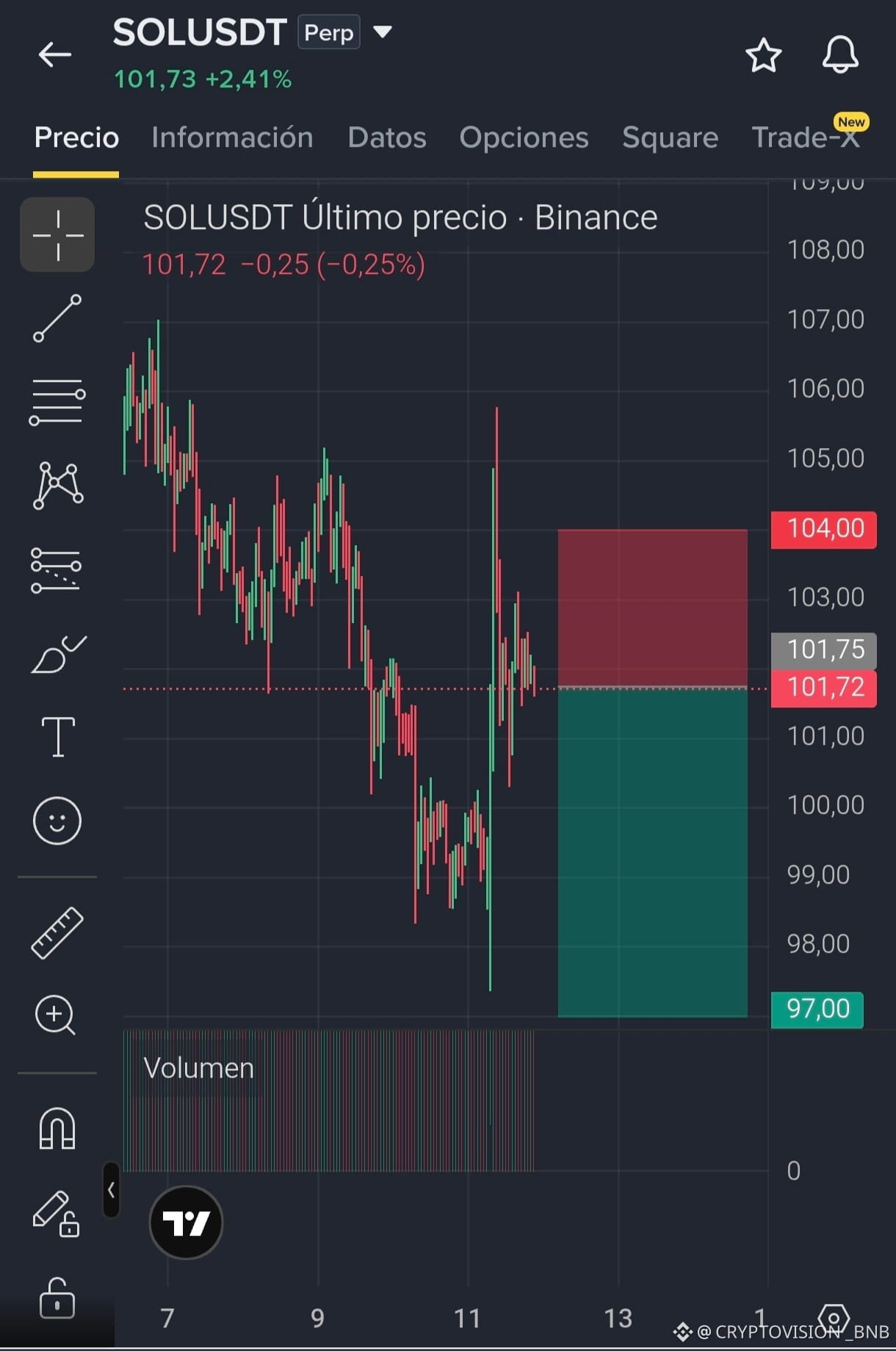Expand the SOLUSDT Perp pair dropdown
The image size is (896, 1351).
pyautogui.click(x=383, y=32)
